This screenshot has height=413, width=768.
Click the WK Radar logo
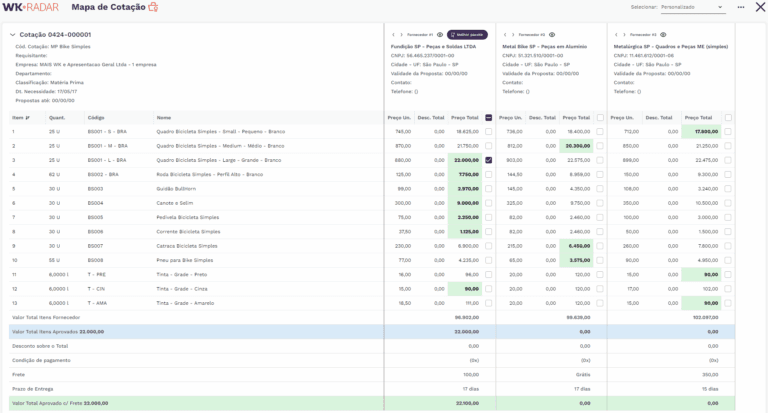[x=32, y=7]
